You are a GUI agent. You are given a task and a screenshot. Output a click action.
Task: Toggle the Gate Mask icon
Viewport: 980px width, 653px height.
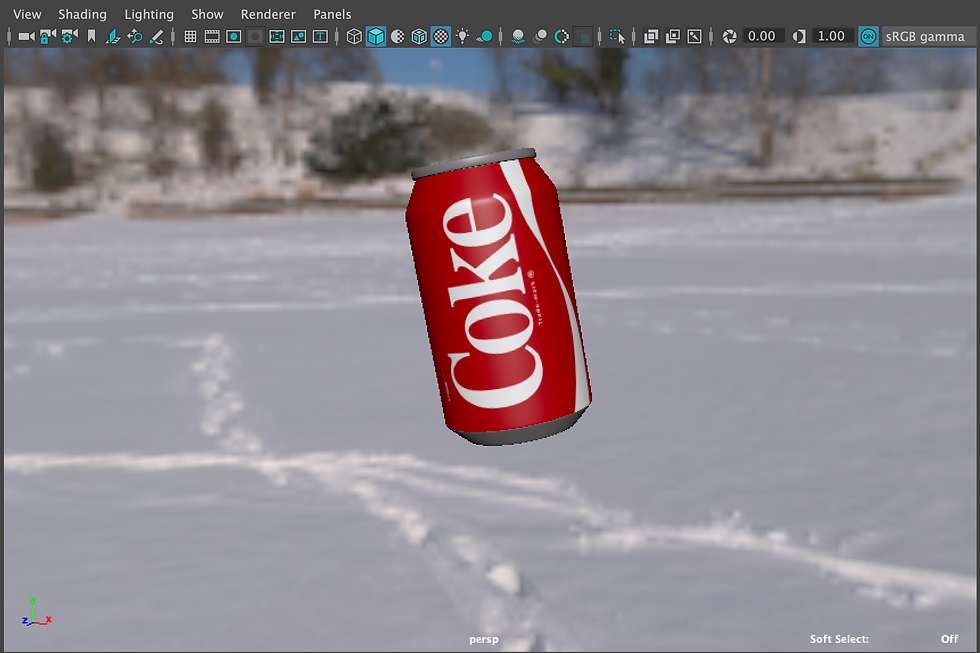coord(255,36)
